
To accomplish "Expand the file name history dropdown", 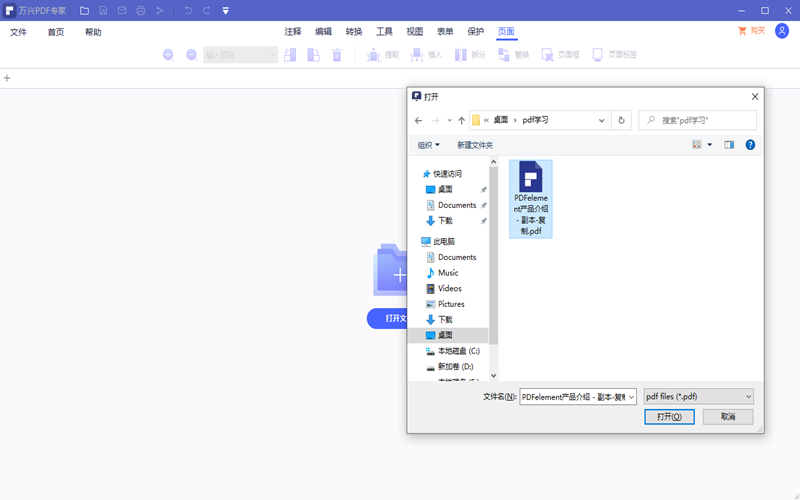I will (631, 397).
